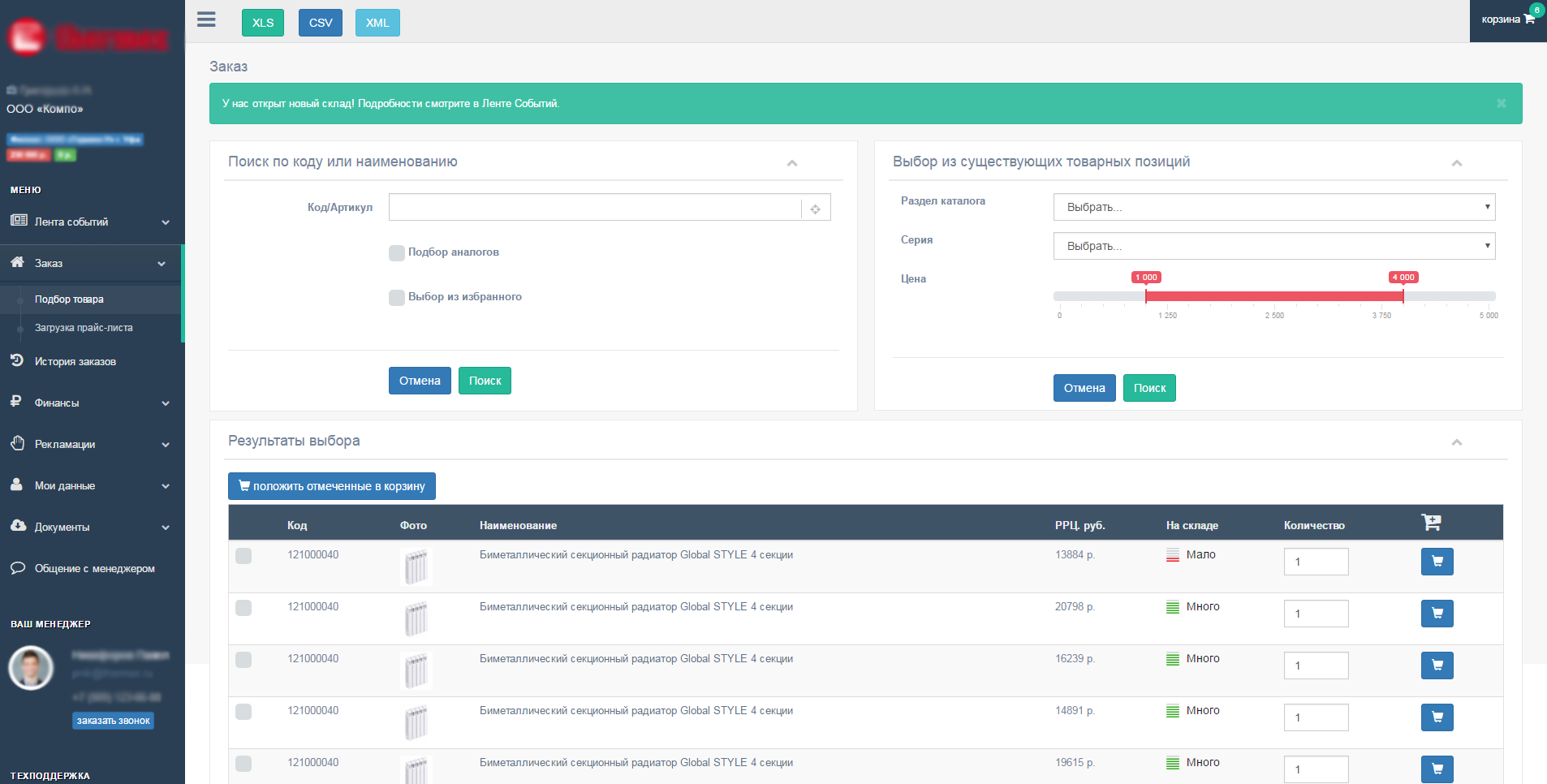
Task: Click the Заказ home icon in the sidebar
Action: click(x=18, y=262)
